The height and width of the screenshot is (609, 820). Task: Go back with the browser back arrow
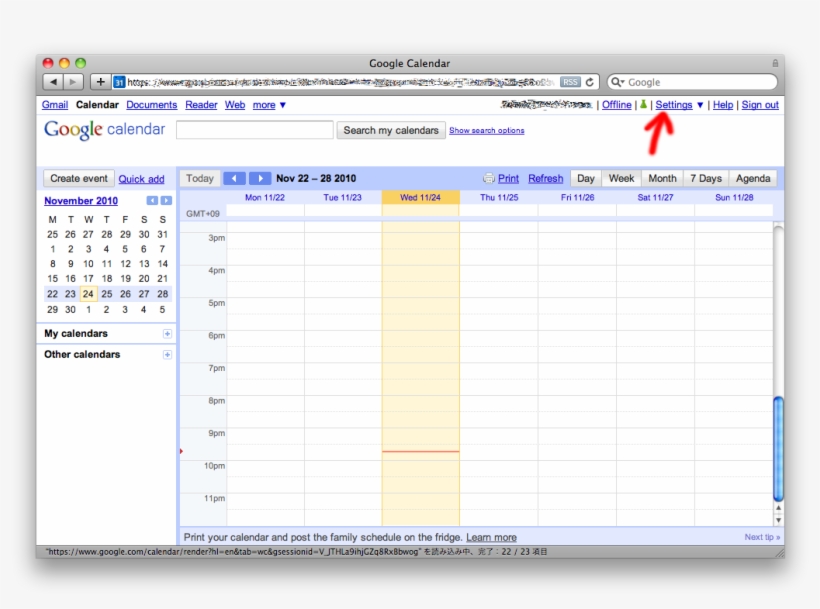53,82
